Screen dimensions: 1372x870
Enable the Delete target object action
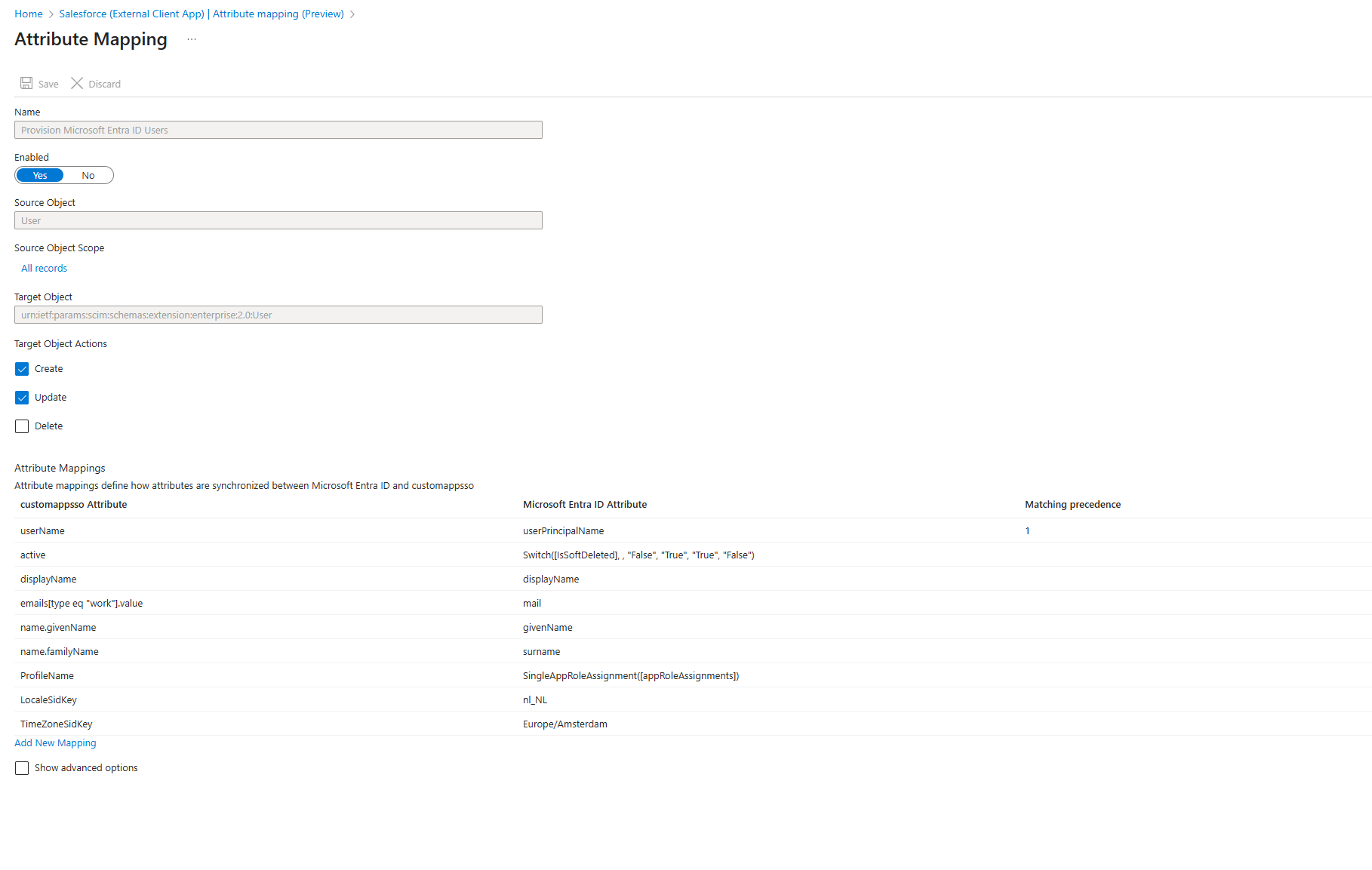coord(22,426)
